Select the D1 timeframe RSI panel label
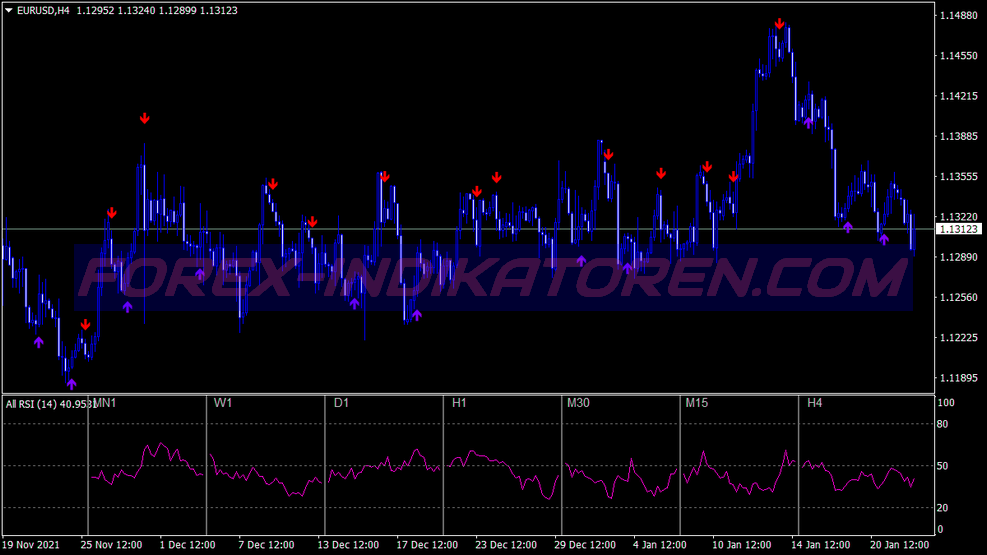Image resolution: width=987 pixels, height=555 pixels. point(341,403)
